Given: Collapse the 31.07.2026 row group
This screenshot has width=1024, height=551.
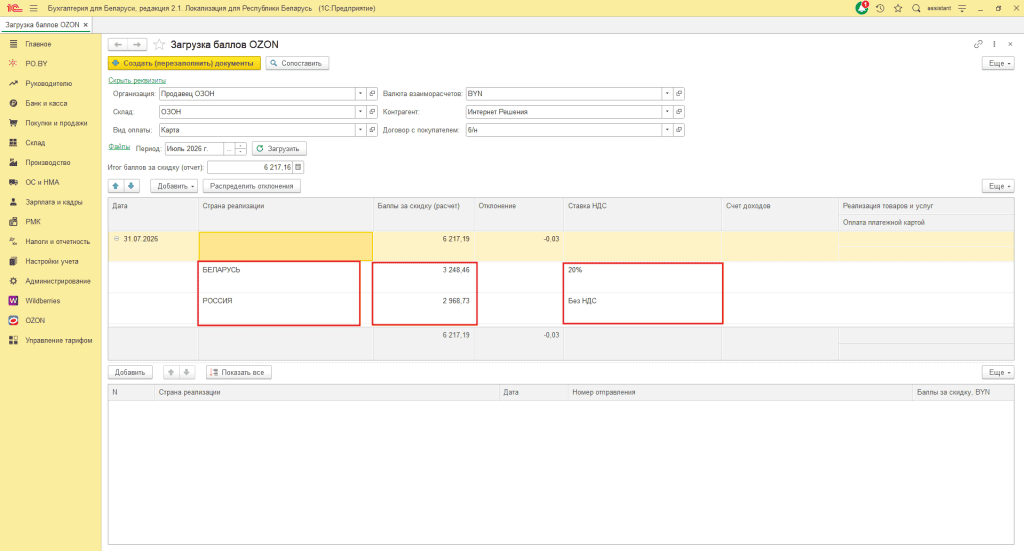Looking at the screenshot, I should coord(116,239).
